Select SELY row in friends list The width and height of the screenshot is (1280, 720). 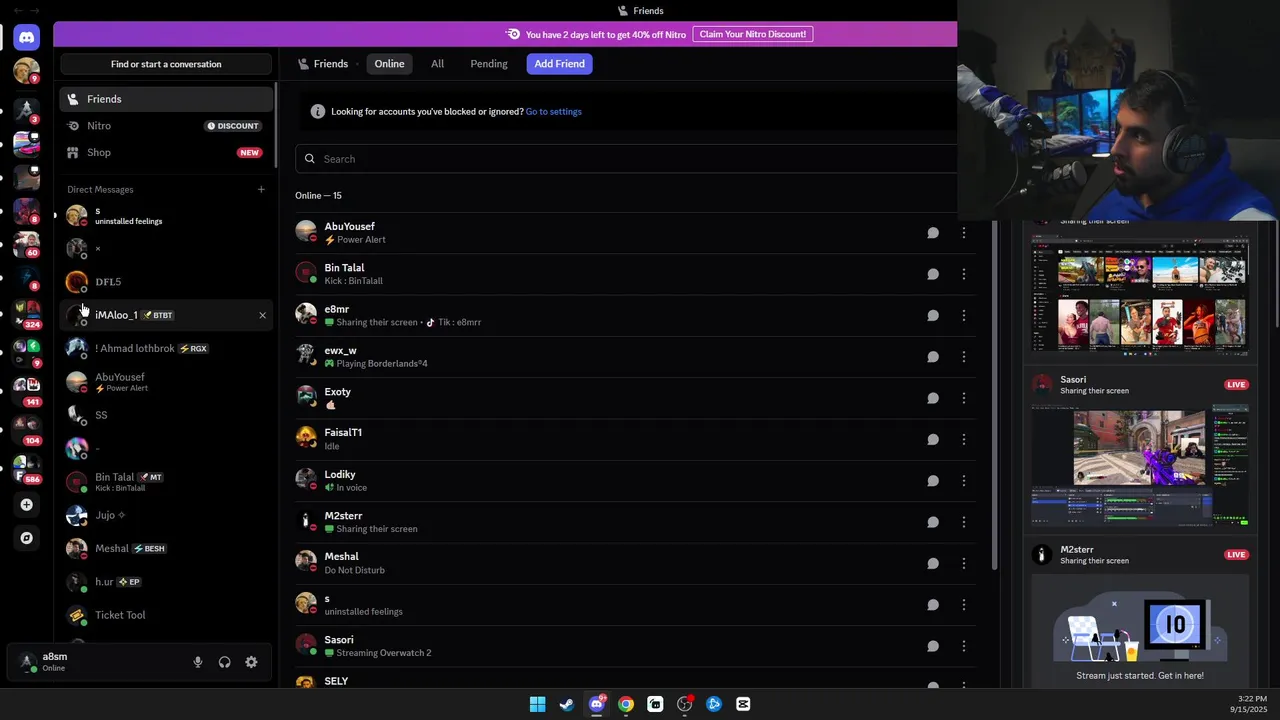point(636,680)
